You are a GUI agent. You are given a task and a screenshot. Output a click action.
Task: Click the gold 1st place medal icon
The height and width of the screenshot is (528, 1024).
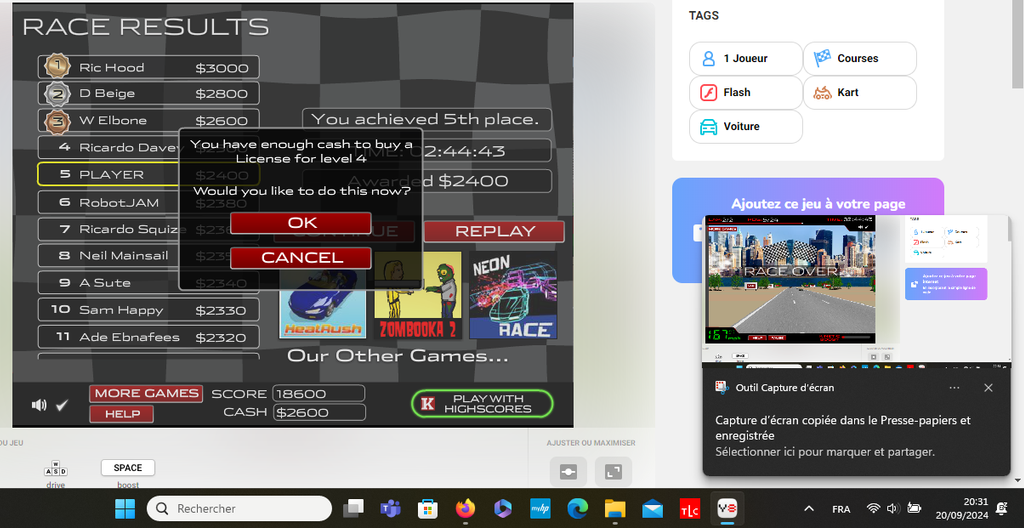point(57,67)
